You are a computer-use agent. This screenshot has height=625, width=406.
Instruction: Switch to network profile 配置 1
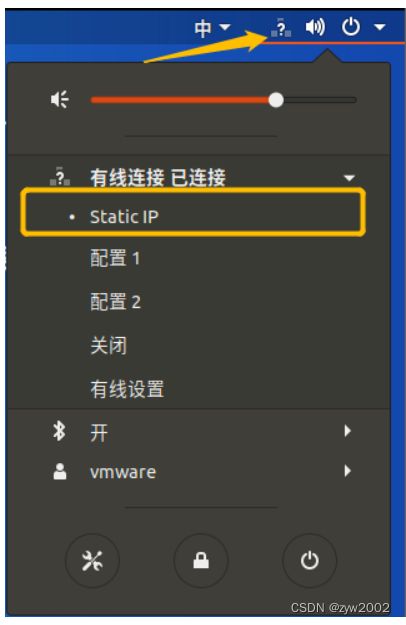point(116,258)
